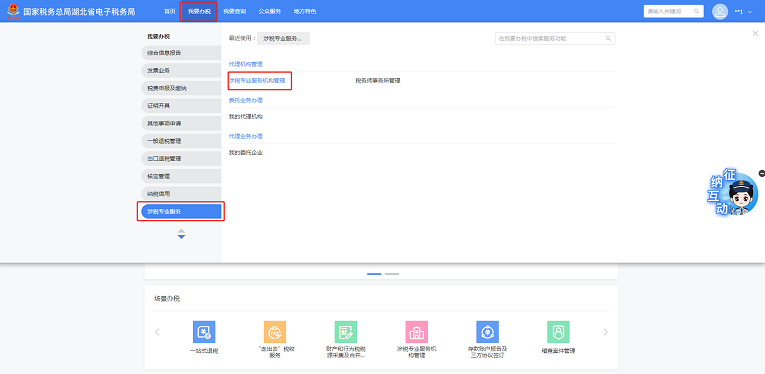Viewport: 765px width, 374px height.
Task: Click the sidebar up arrow
Action: click(x=181, y=231)
